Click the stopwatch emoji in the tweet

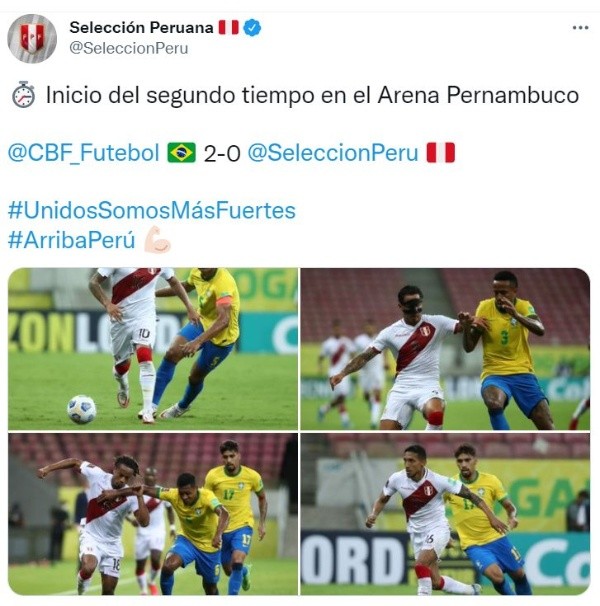click(23, 94)
